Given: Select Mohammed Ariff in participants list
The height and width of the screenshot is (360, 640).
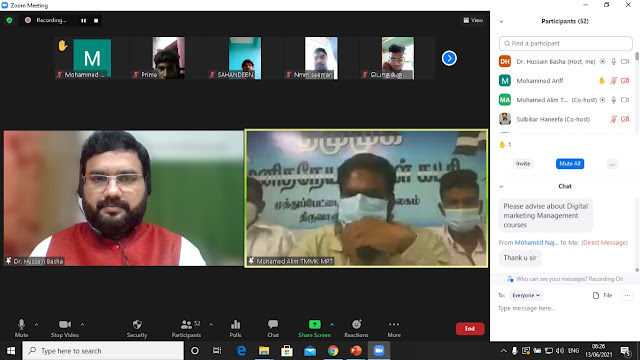Looking at the screenshot, I should [x=564, y=81].
